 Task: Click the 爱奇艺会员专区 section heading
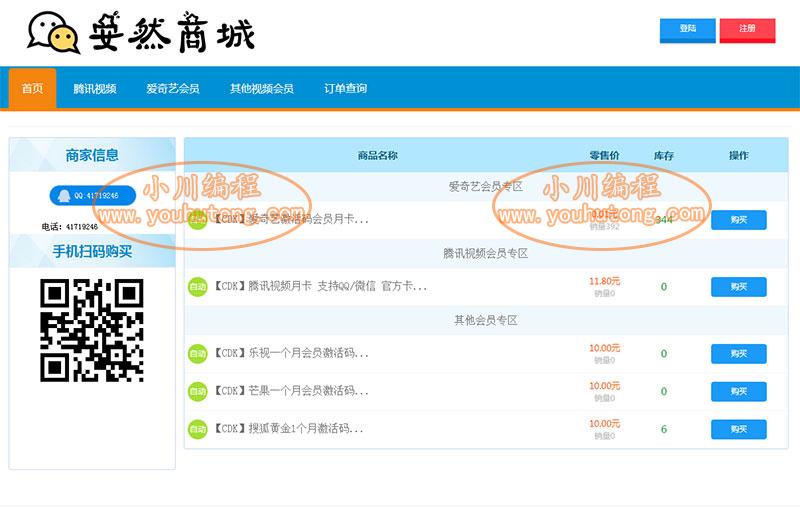tap(486, 186)
